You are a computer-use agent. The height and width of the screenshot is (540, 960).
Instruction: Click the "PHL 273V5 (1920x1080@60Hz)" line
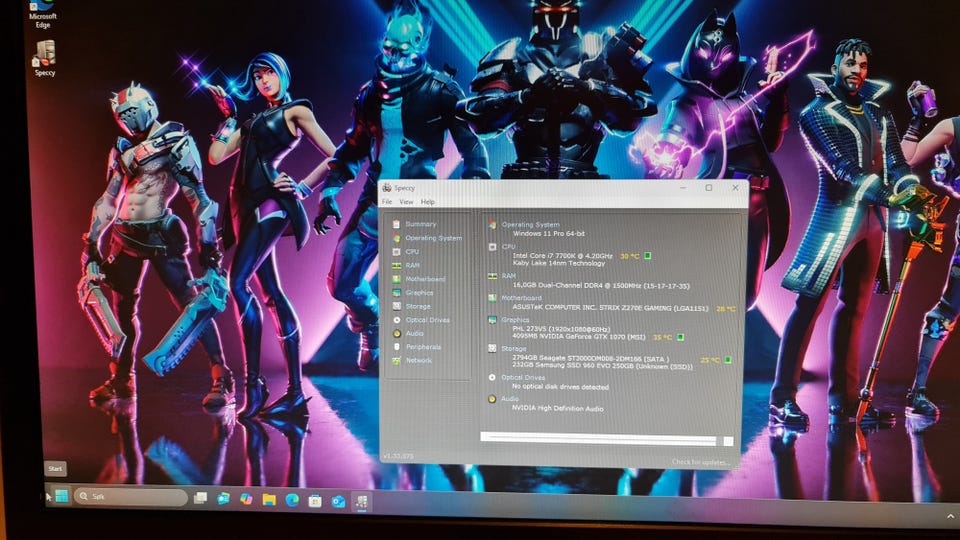tap(561, 329)
